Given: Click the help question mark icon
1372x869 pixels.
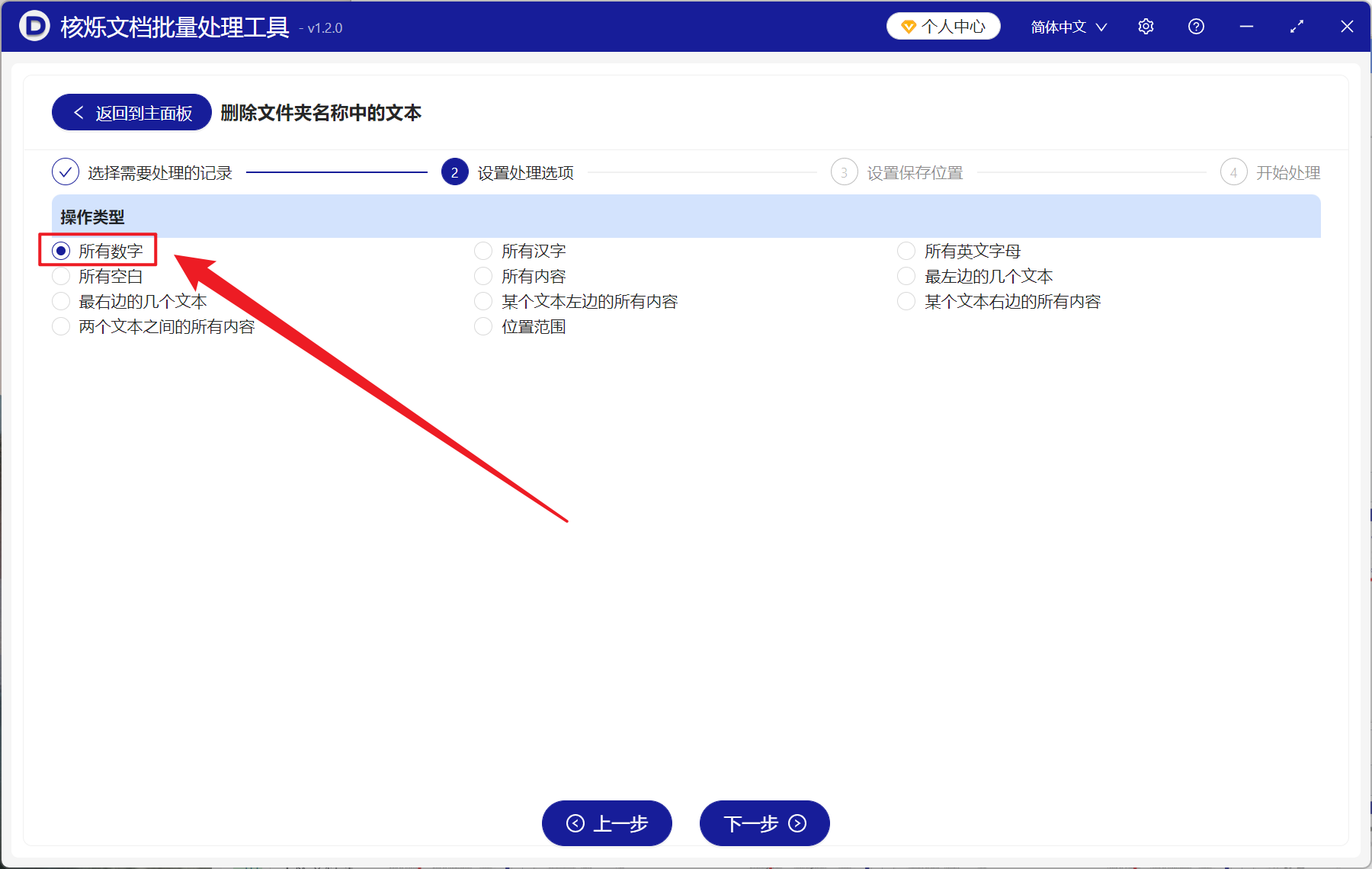Looking at the screenshot, I should [x=1196, y=26].
